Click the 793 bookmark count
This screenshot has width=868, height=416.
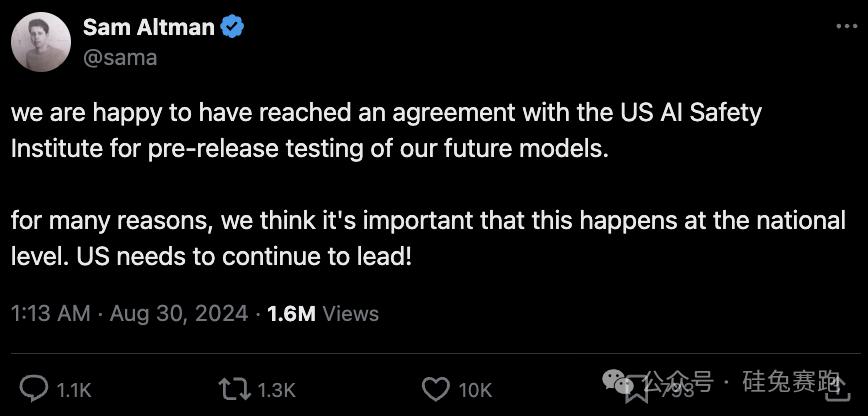(x=674, y=390)
